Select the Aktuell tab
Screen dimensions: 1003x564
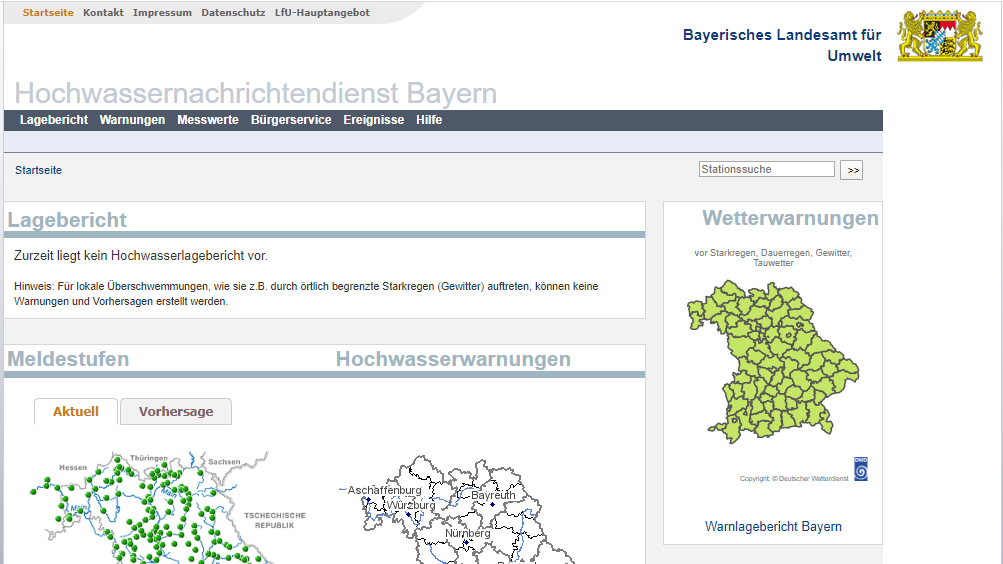tap(76, 412)
